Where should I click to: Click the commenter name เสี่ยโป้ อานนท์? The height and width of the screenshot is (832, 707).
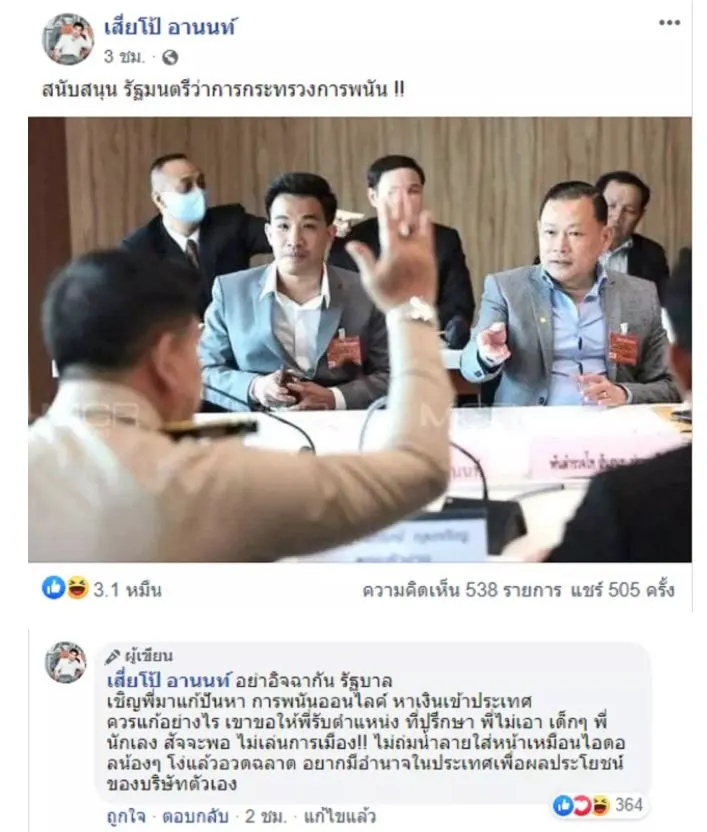(169, 679)
